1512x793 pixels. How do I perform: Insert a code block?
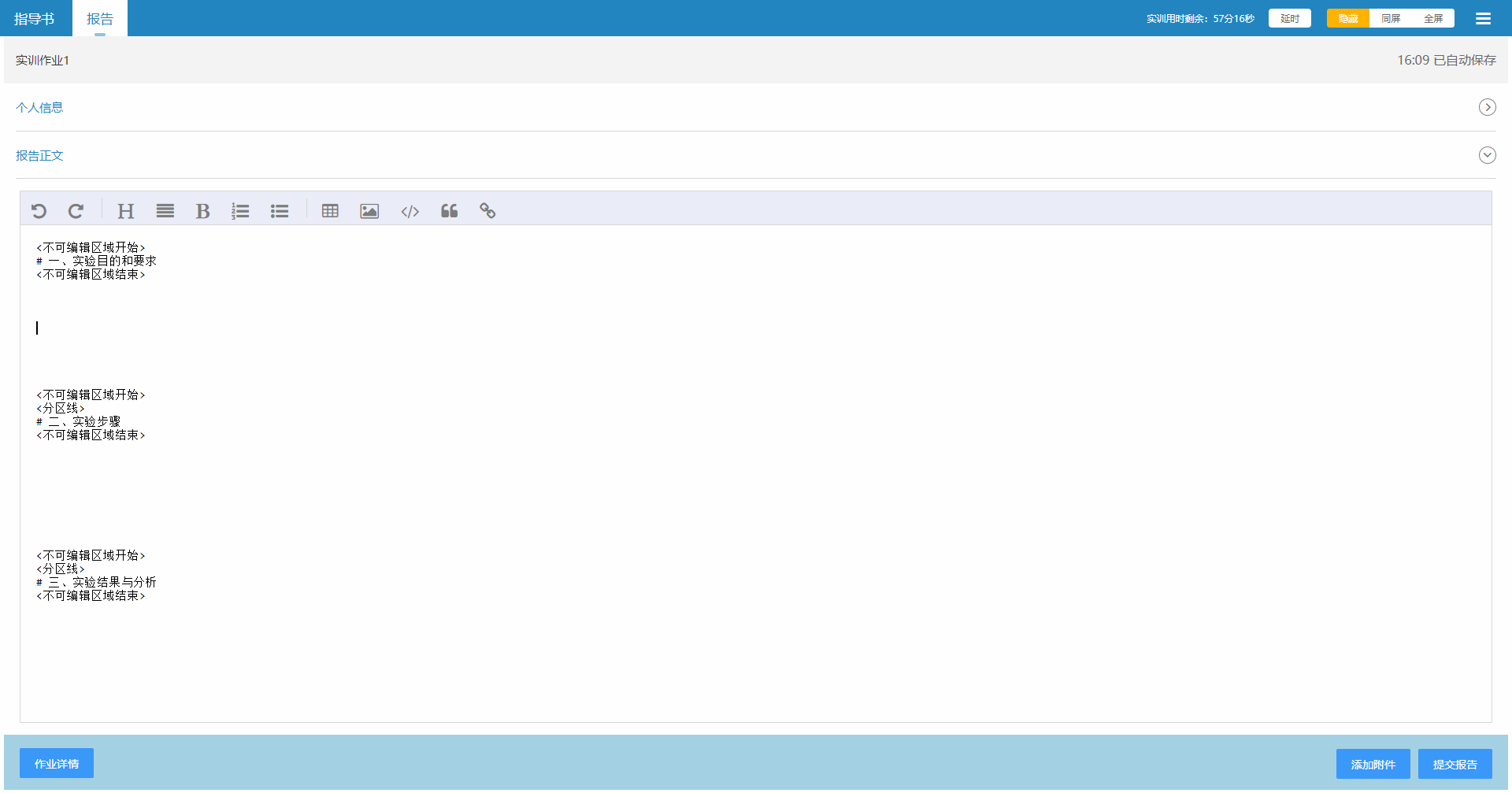[409, 211]
